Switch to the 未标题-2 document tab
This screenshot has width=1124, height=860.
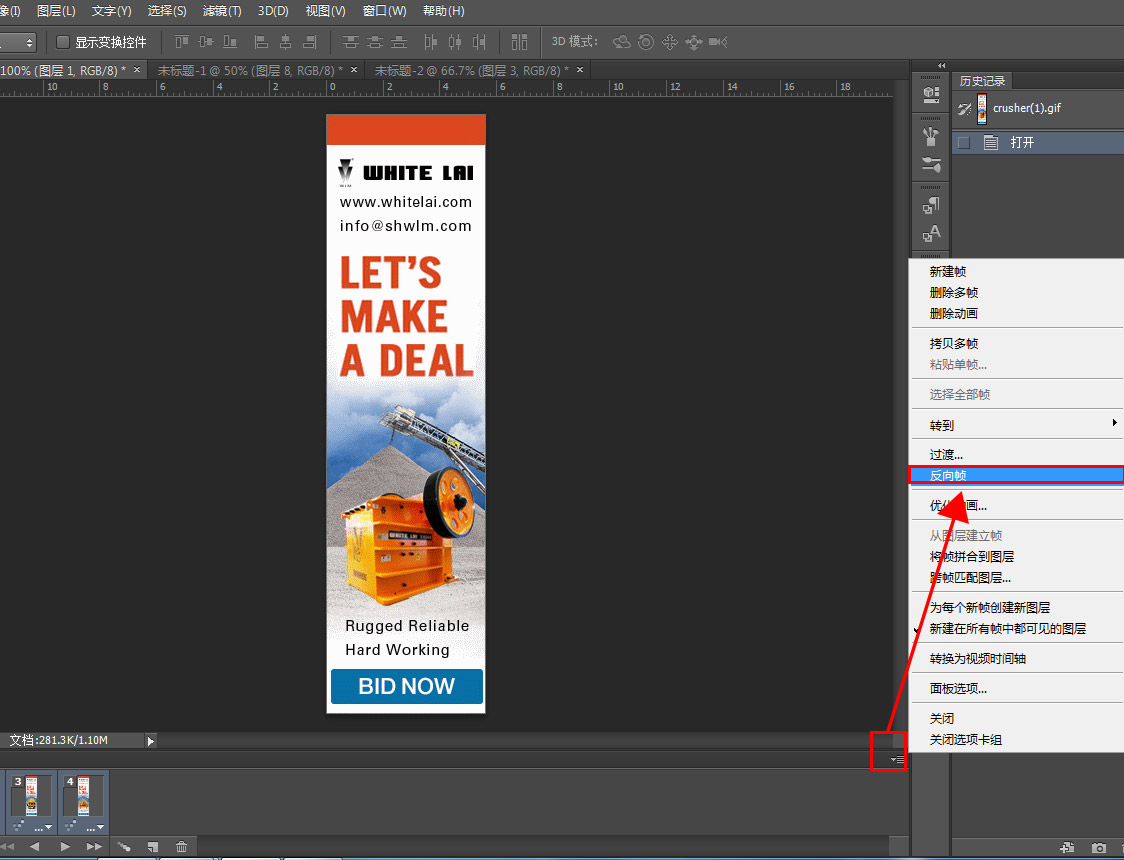tap(468, 70)
